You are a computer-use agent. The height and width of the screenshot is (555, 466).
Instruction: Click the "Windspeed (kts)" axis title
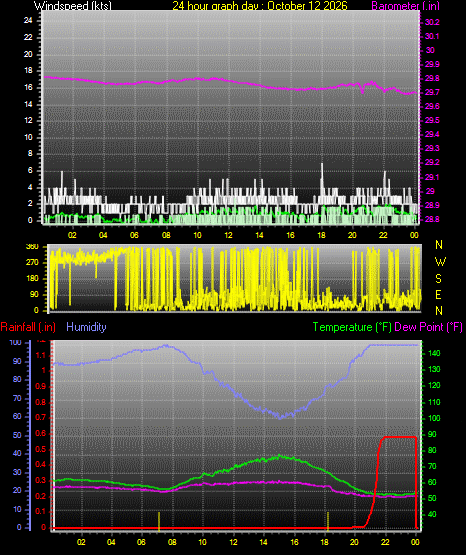click(73, 6)
